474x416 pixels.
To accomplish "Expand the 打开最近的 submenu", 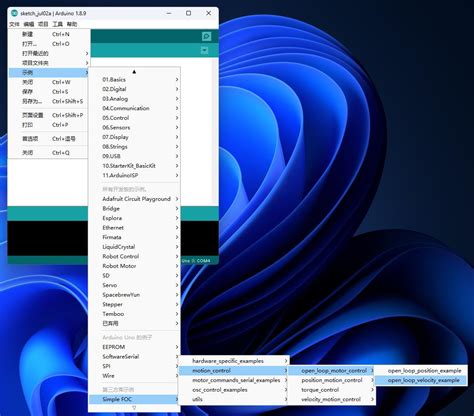I will 49,53.
